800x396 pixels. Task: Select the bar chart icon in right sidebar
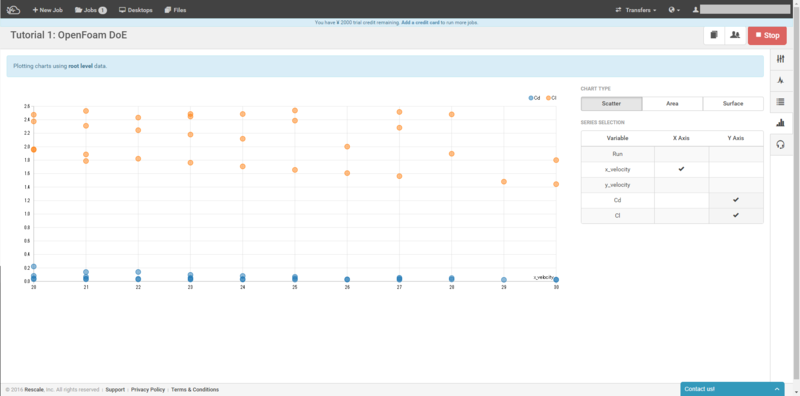[780, 122]
